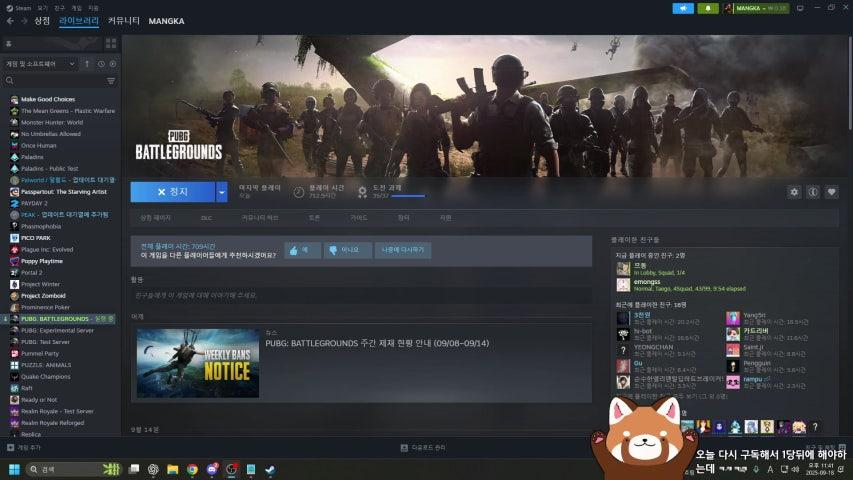
Task: Click the achievements medal icon
Action: (x=362, y=192)
